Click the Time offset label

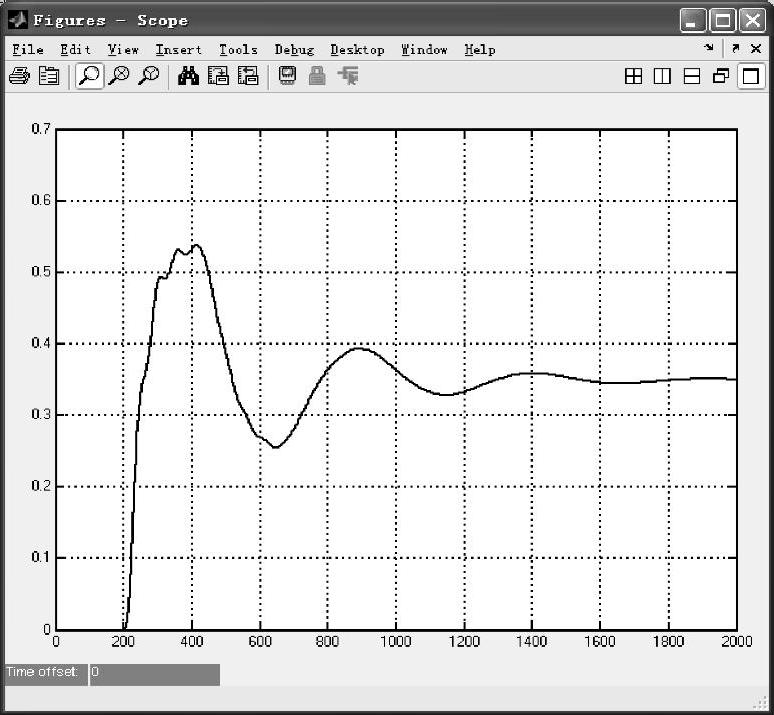tap(42, 672)
